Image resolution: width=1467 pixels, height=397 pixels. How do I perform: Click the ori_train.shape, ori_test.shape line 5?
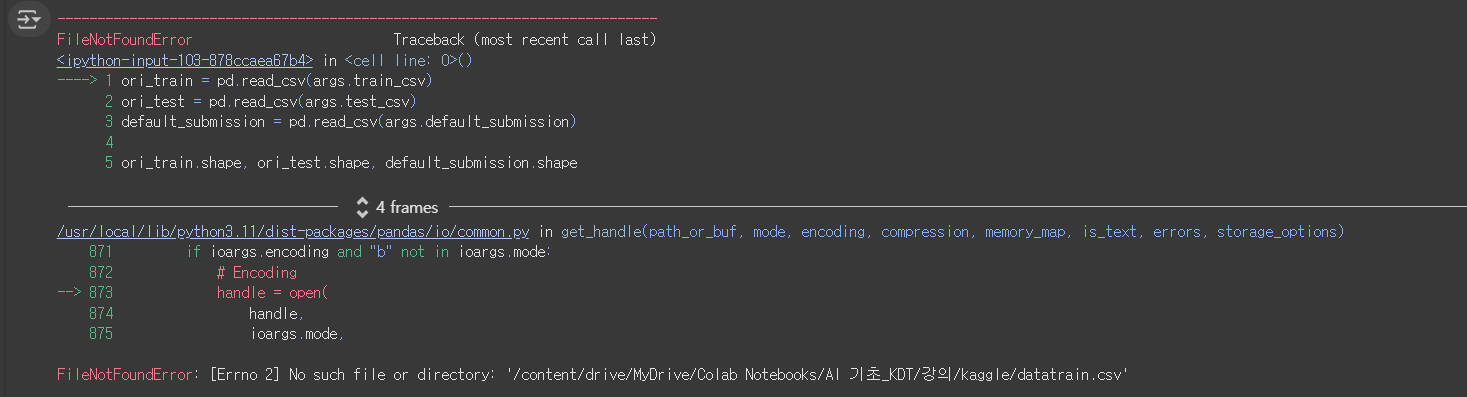coord(349,162)
